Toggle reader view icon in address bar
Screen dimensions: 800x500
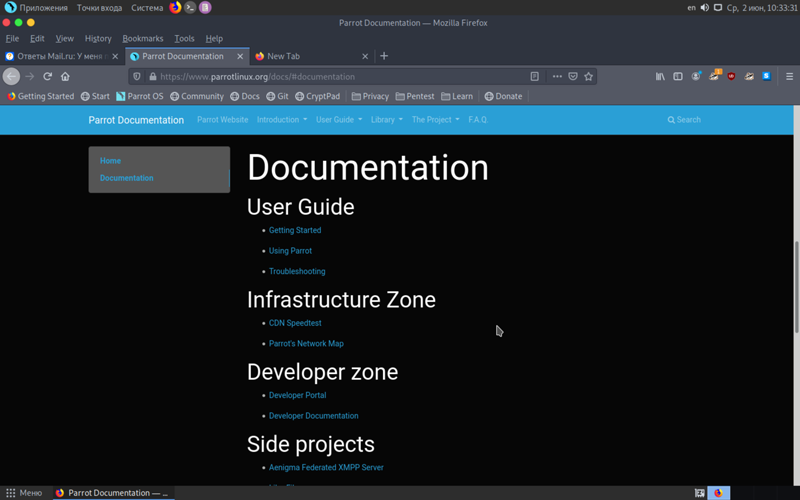point(535,77)
